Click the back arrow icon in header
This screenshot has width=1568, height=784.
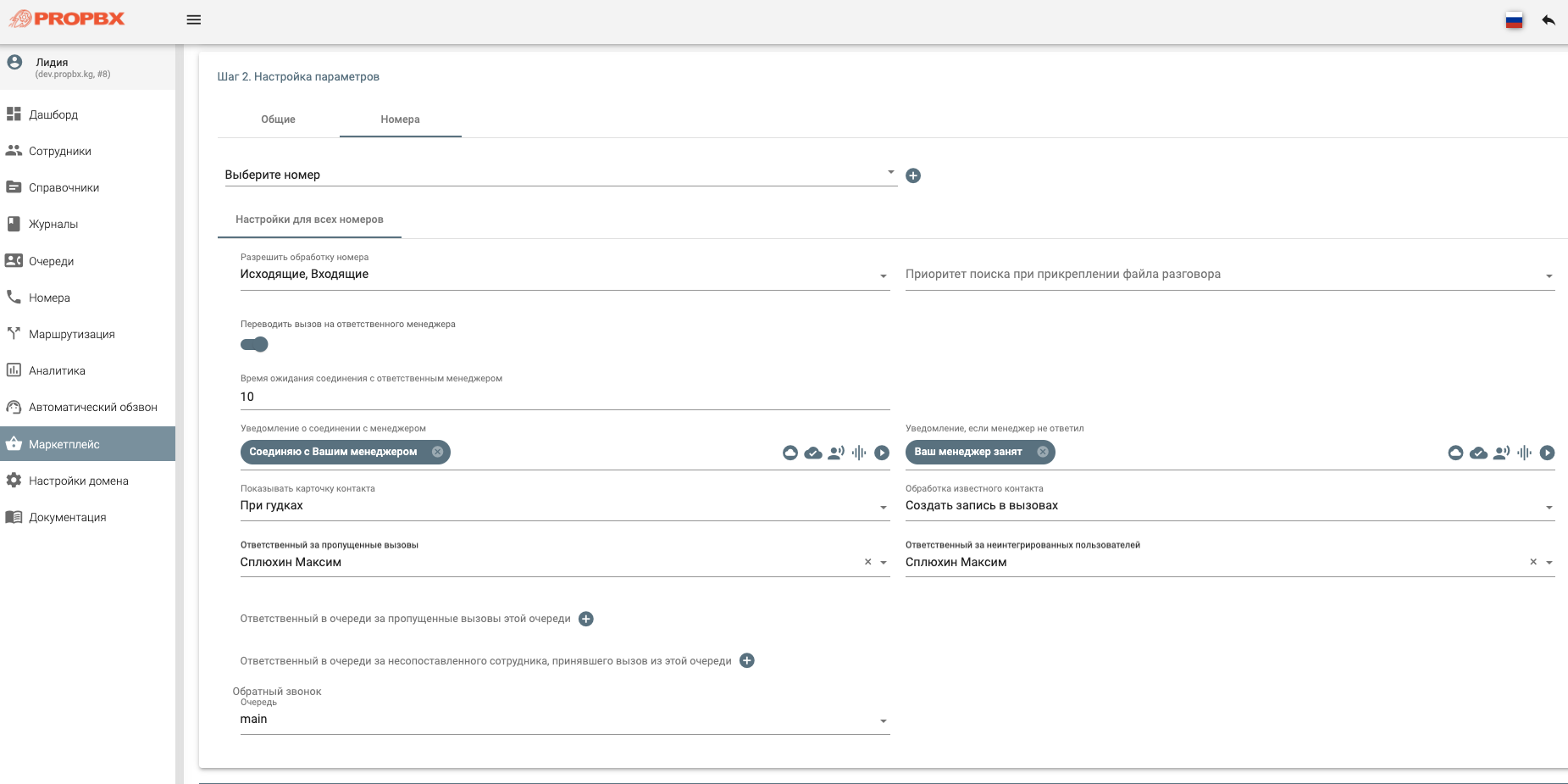(1549, 19)
